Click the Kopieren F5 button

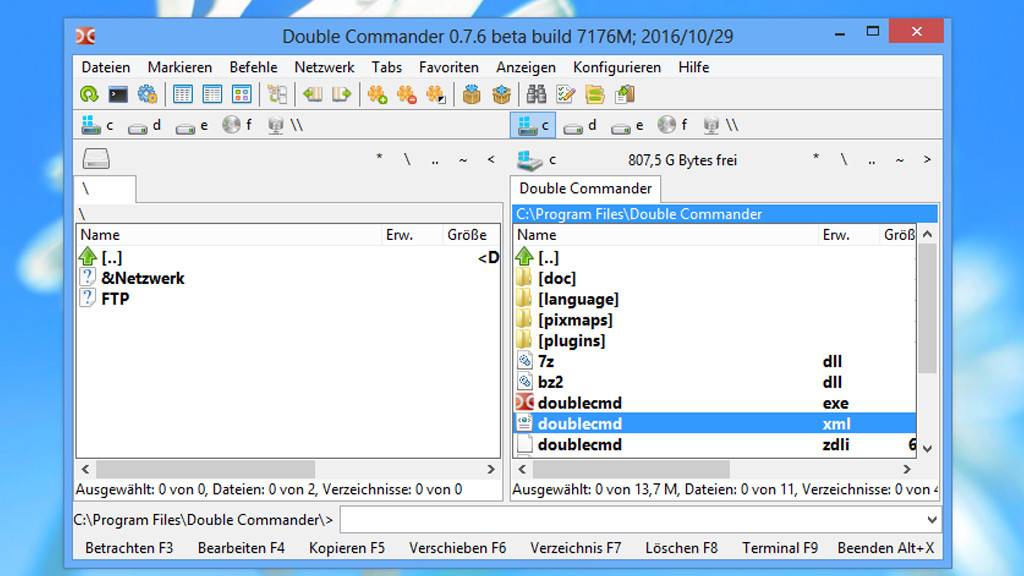[347, 548]
